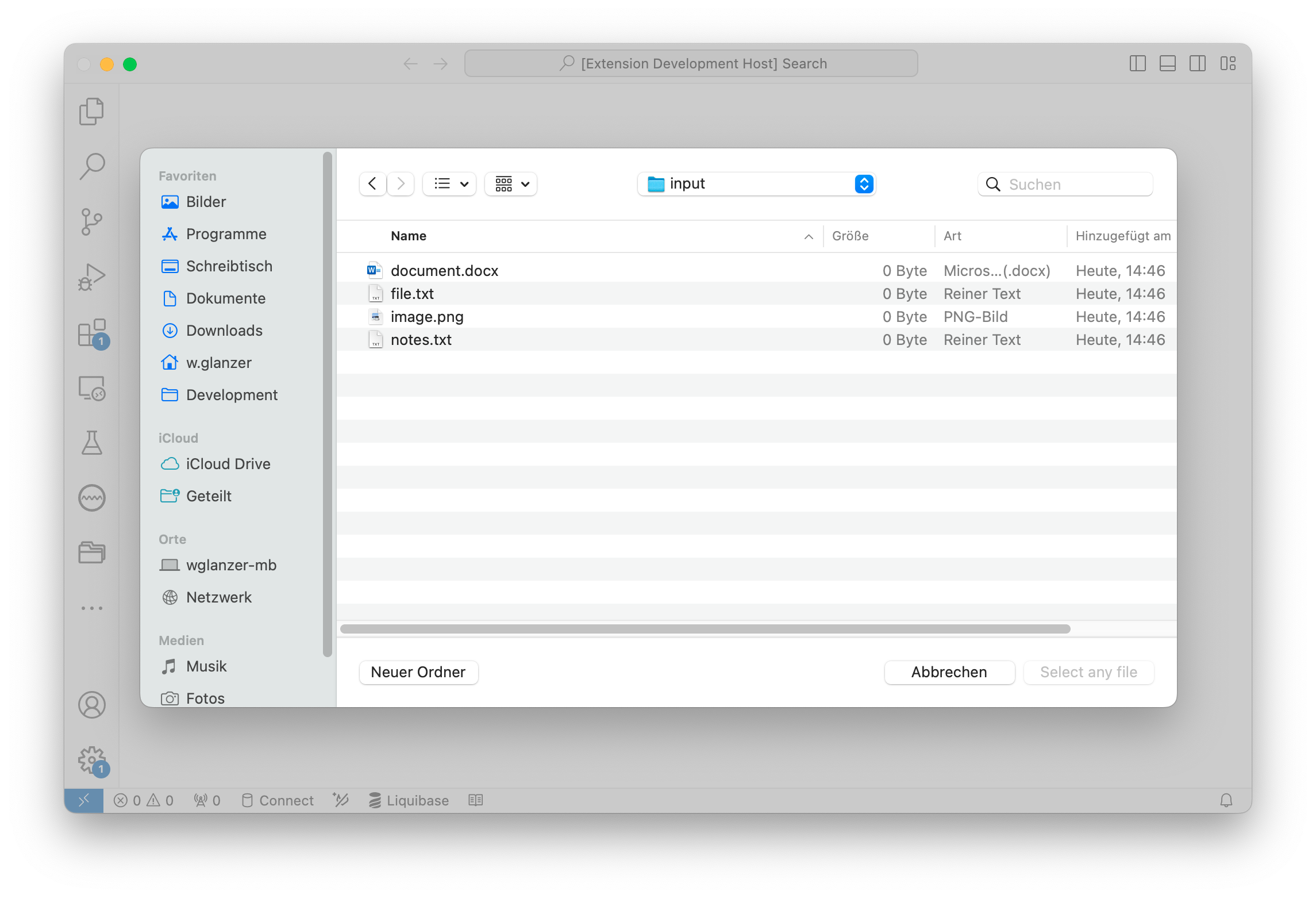Screen dimensions: 1316x898
Task: Select iCloud Drive in sidebar
Action: (228, 464)
